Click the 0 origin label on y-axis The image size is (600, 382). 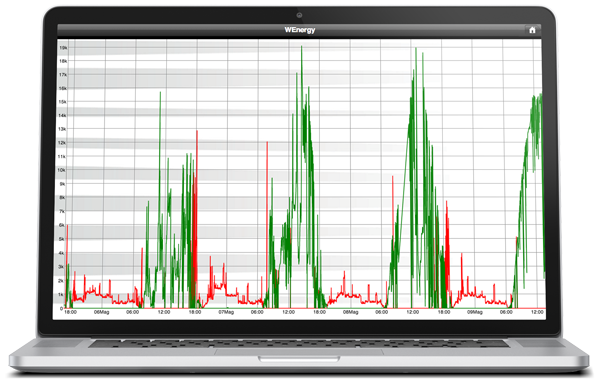point(61,308)
